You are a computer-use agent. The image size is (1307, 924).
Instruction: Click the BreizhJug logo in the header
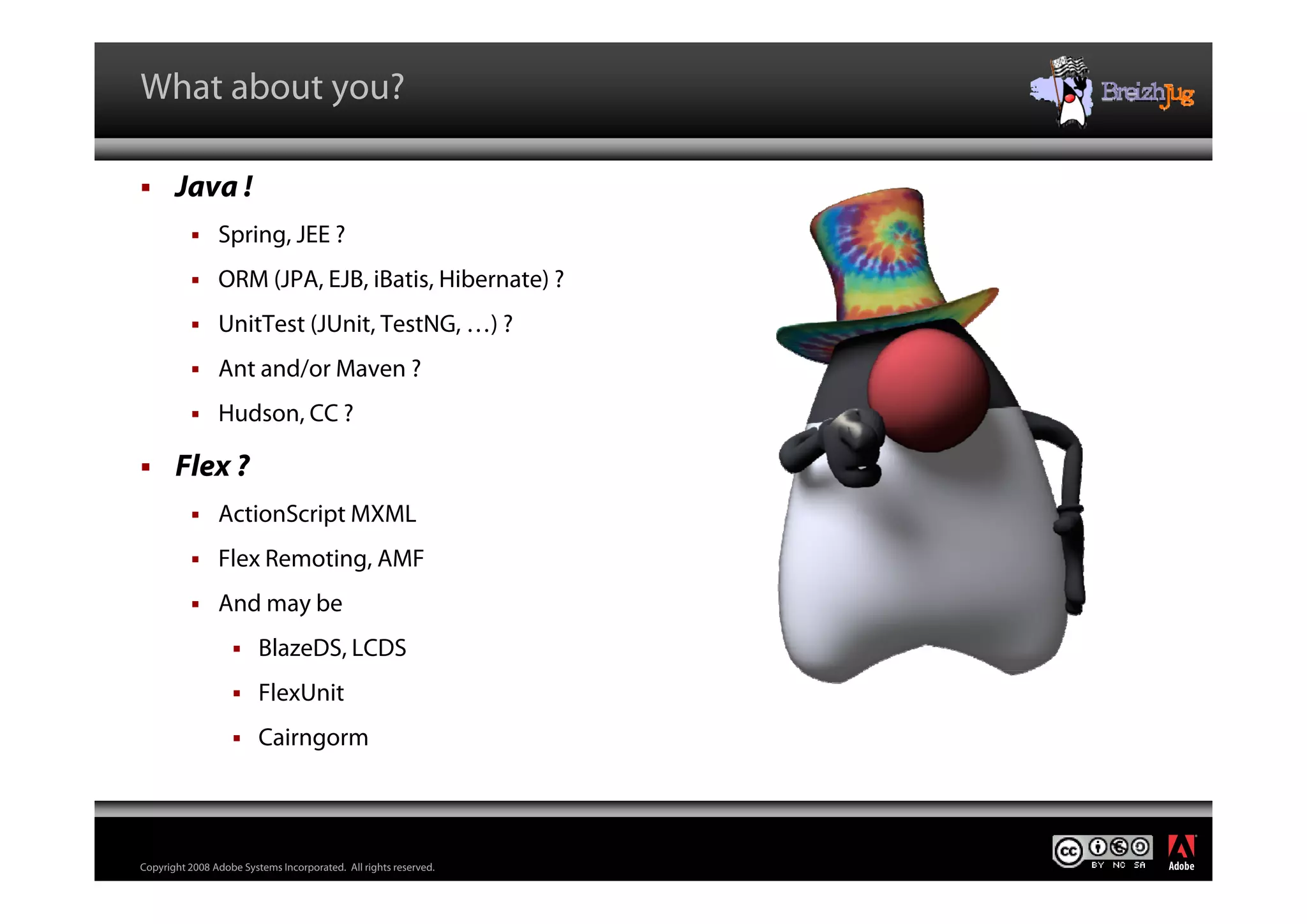[x=1112, y=93]
